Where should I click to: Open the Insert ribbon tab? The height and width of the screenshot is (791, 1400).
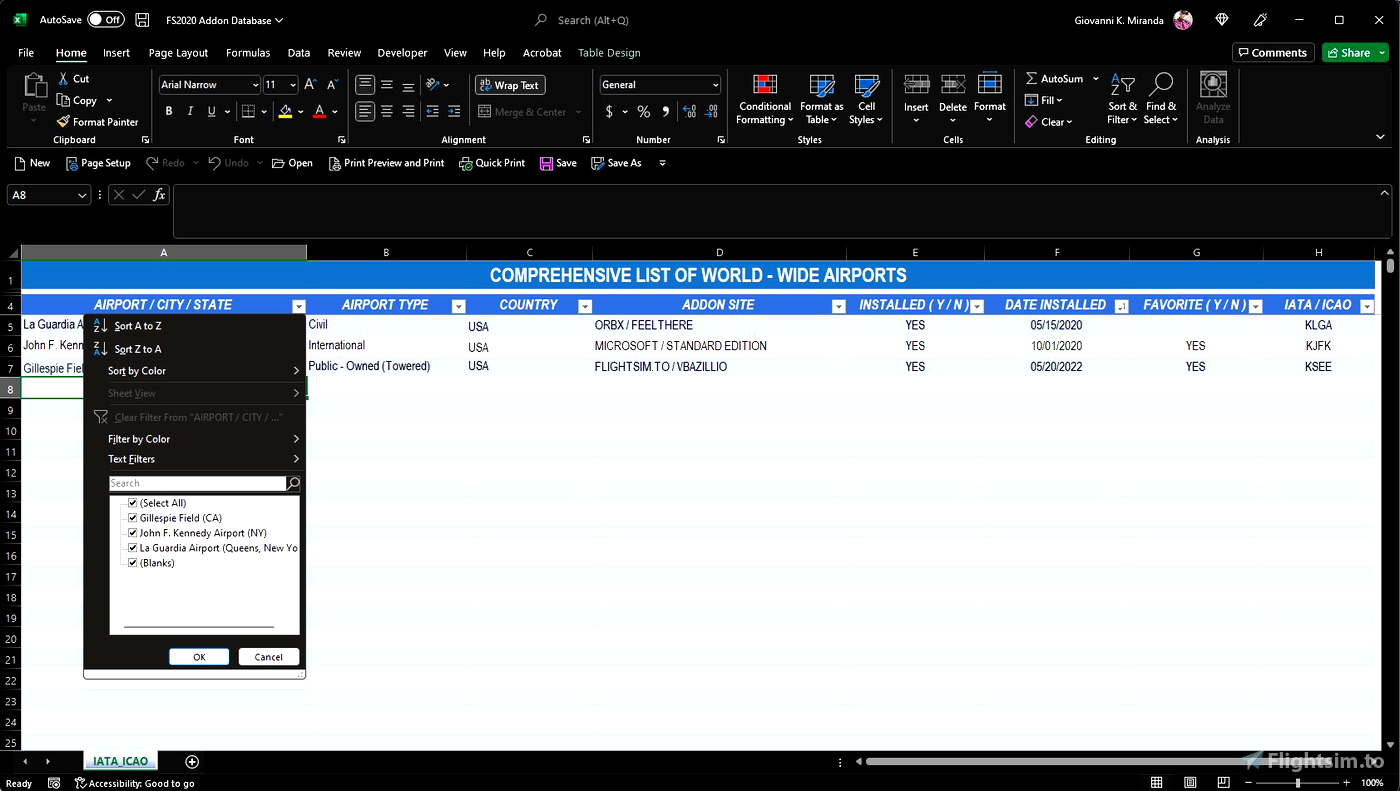[x=116, y=53]
